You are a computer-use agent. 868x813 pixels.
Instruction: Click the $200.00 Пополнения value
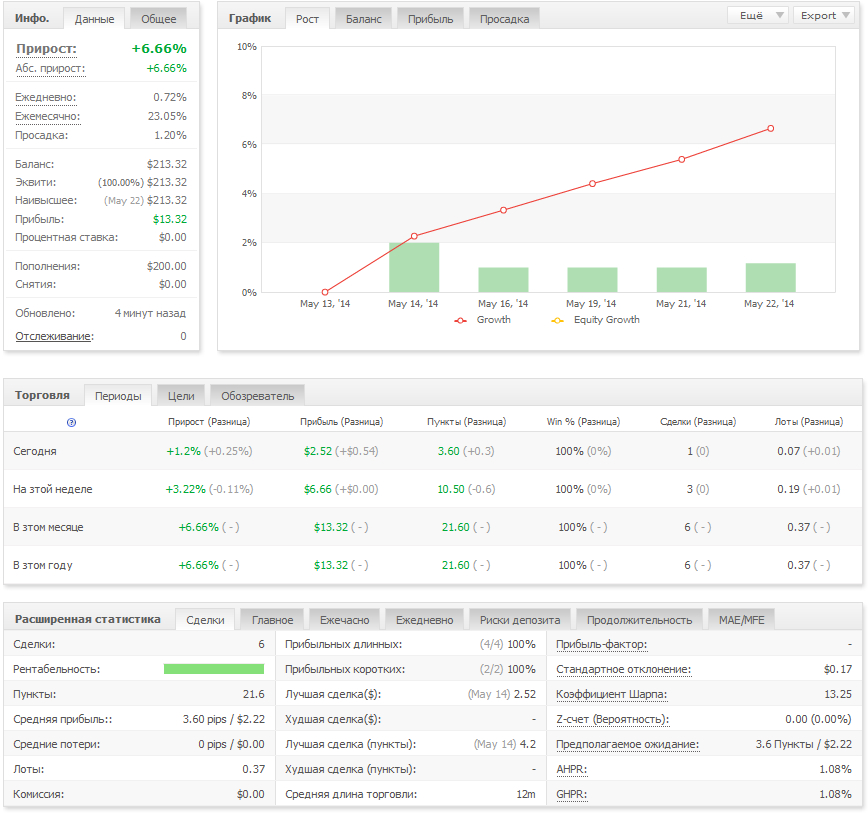click(x=167, y=266)
